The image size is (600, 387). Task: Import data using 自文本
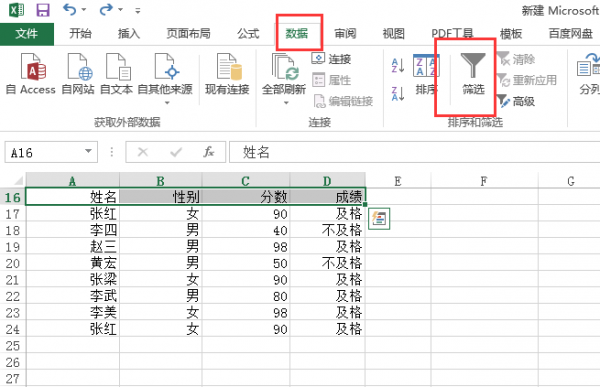(x=116, y=74)
